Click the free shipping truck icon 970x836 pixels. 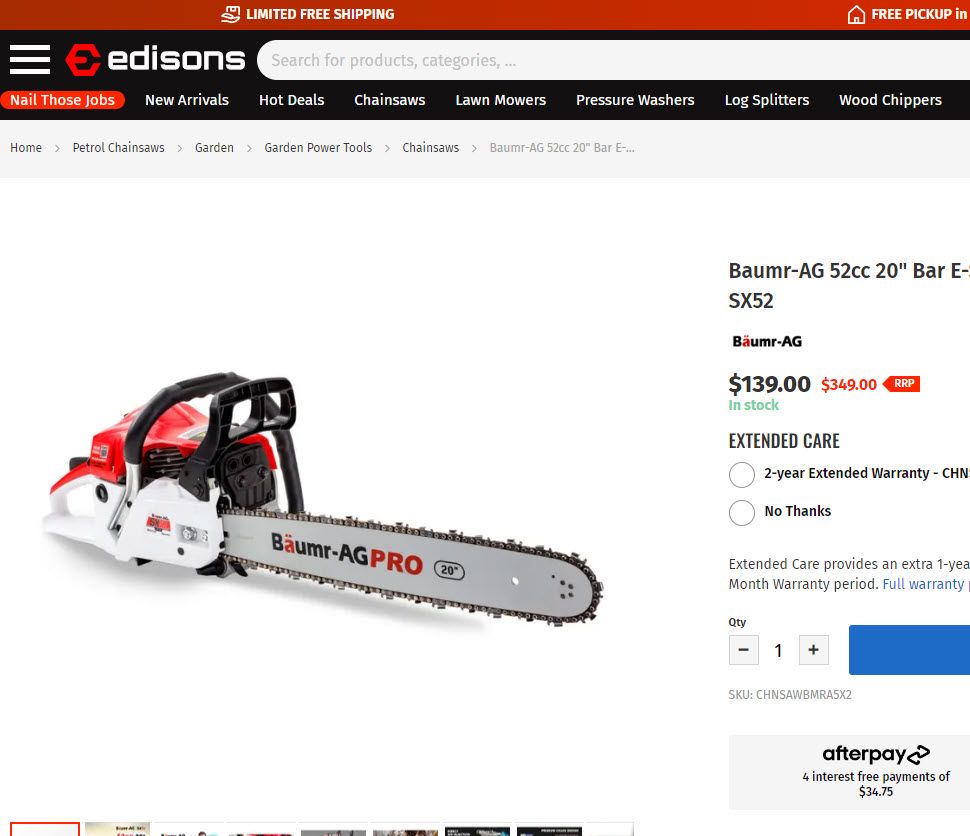230,14
